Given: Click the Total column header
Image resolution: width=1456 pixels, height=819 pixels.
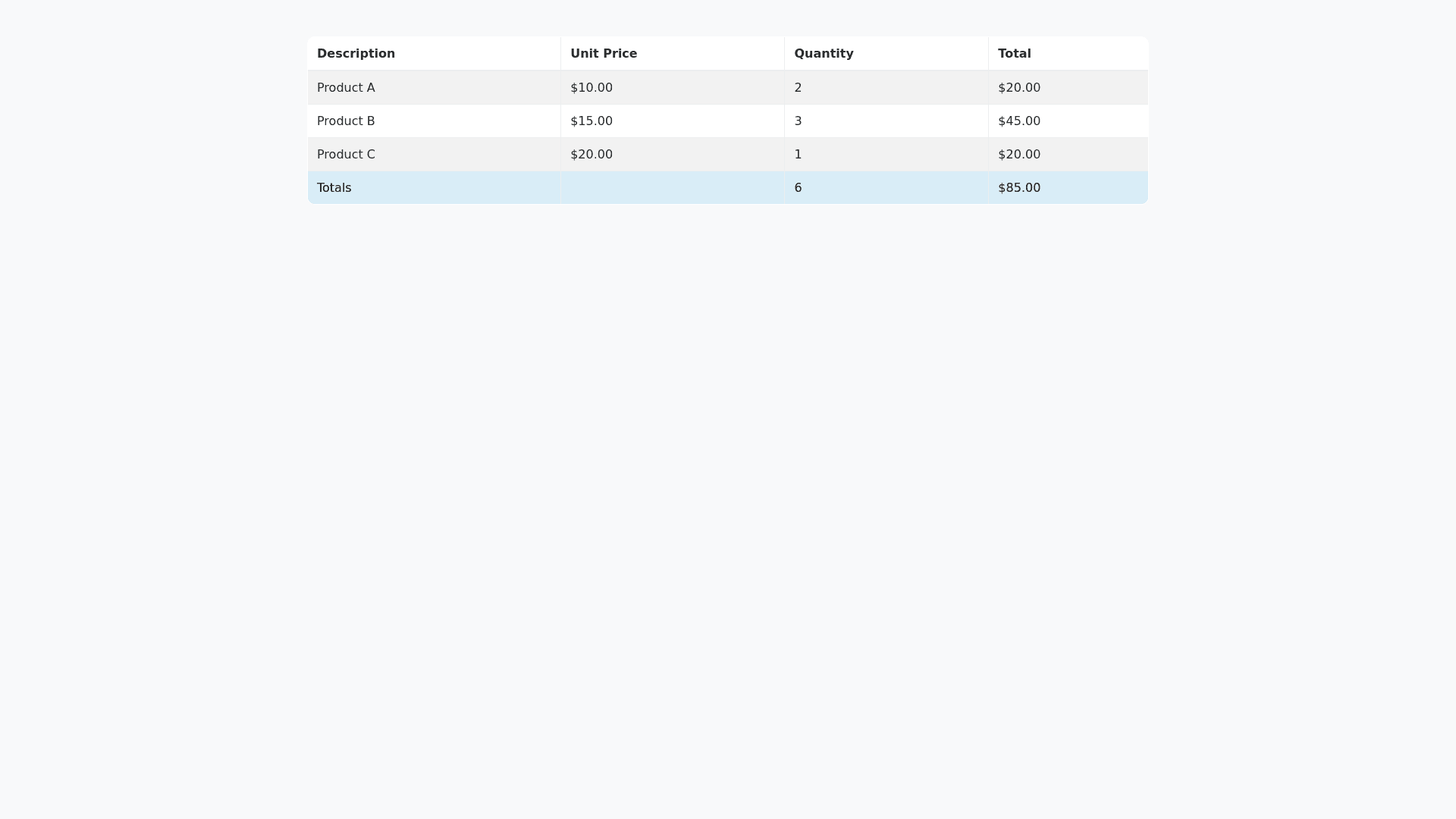Looking at the screenshot, I should point(1014,54).
